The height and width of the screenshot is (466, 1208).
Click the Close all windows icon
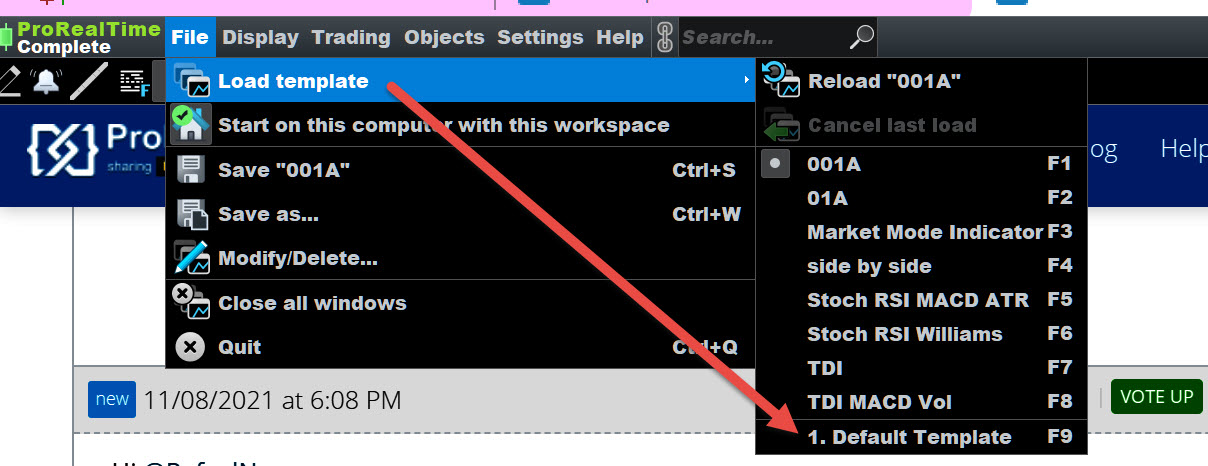(x=190, y=302)
